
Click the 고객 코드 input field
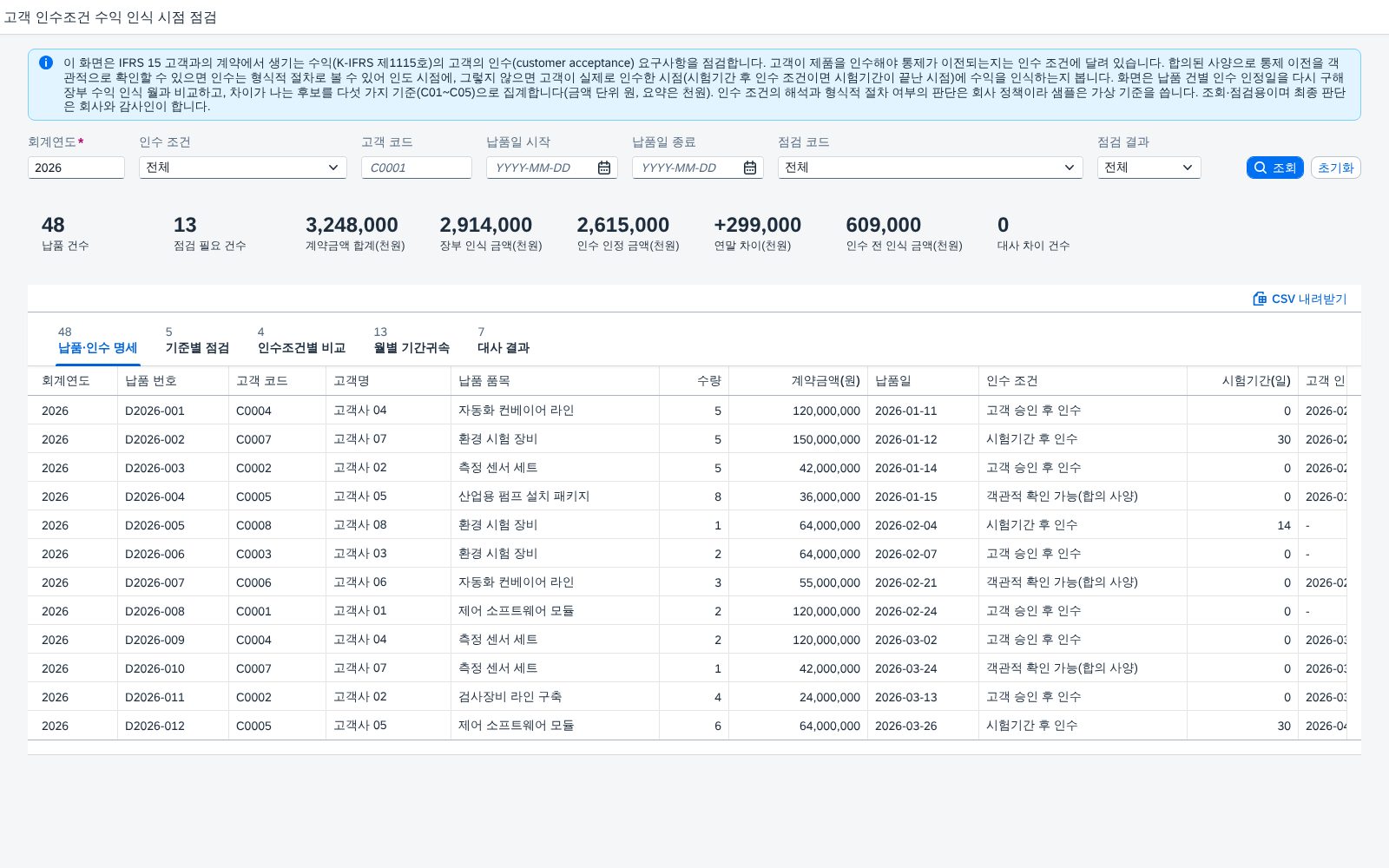pyautogui.click(x=417, y=168)
